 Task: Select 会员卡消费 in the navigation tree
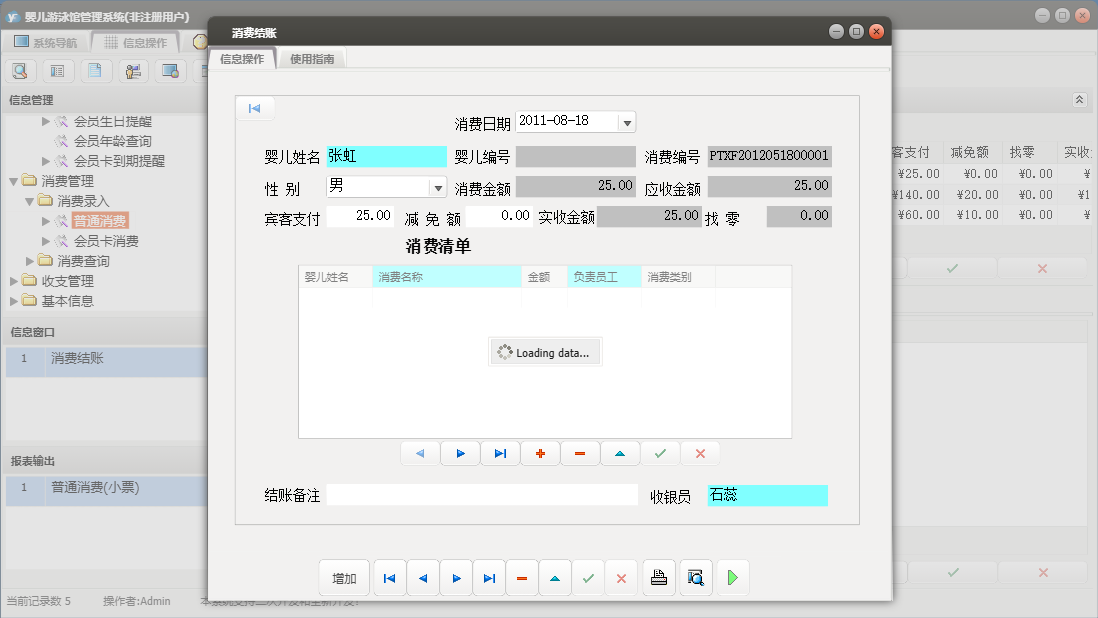tap(108, 241)
